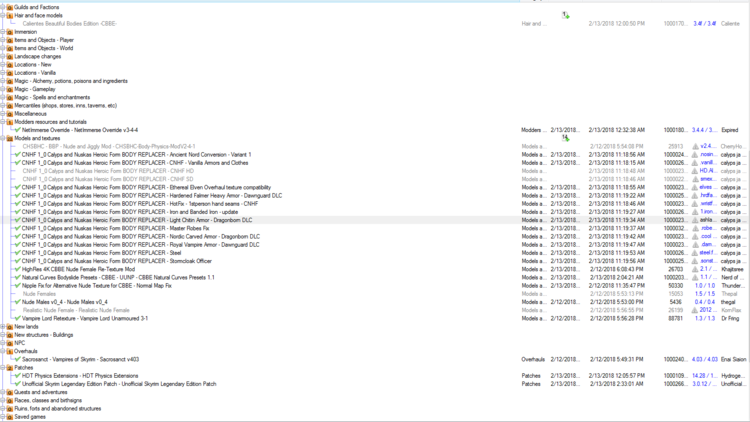Viewport: 750px width, 422px height.
Task: Toggle the checkmark for Vampire Lord Retexture
Action: coord(18,319)
